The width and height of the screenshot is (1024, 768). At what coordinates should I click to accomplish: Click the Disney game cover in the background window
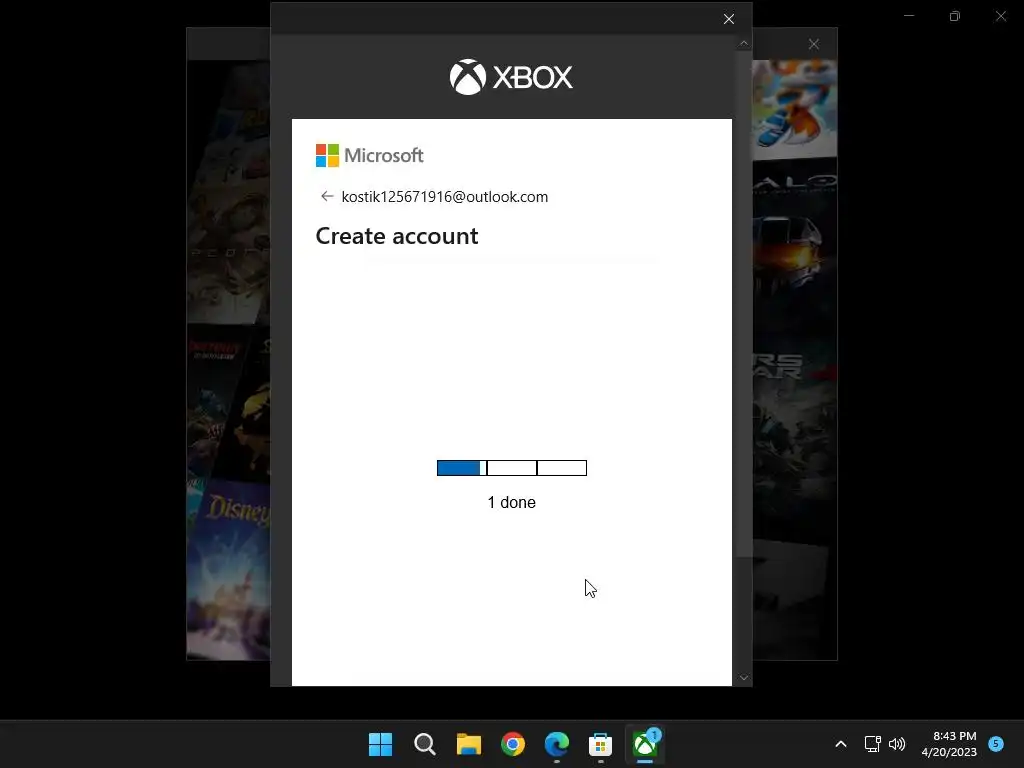[229, 568]
